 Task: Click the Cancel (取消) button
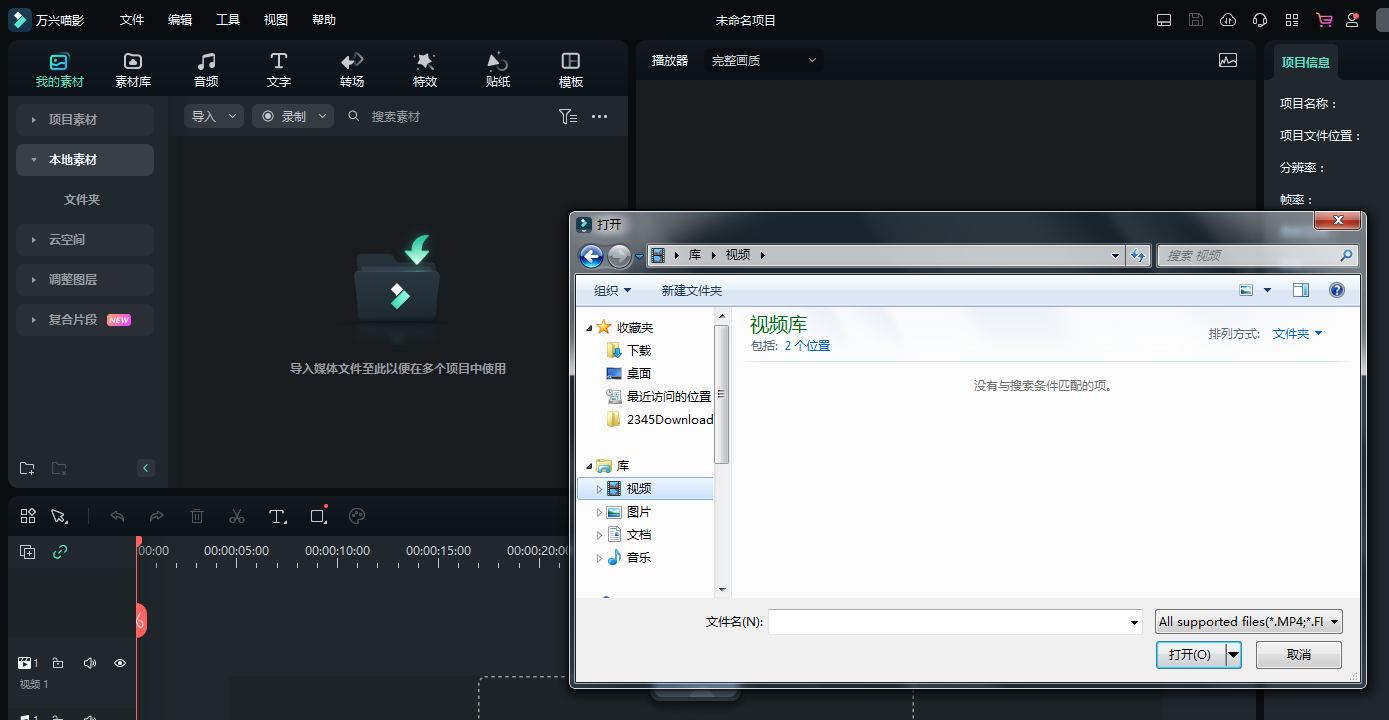click(1298, 655)
